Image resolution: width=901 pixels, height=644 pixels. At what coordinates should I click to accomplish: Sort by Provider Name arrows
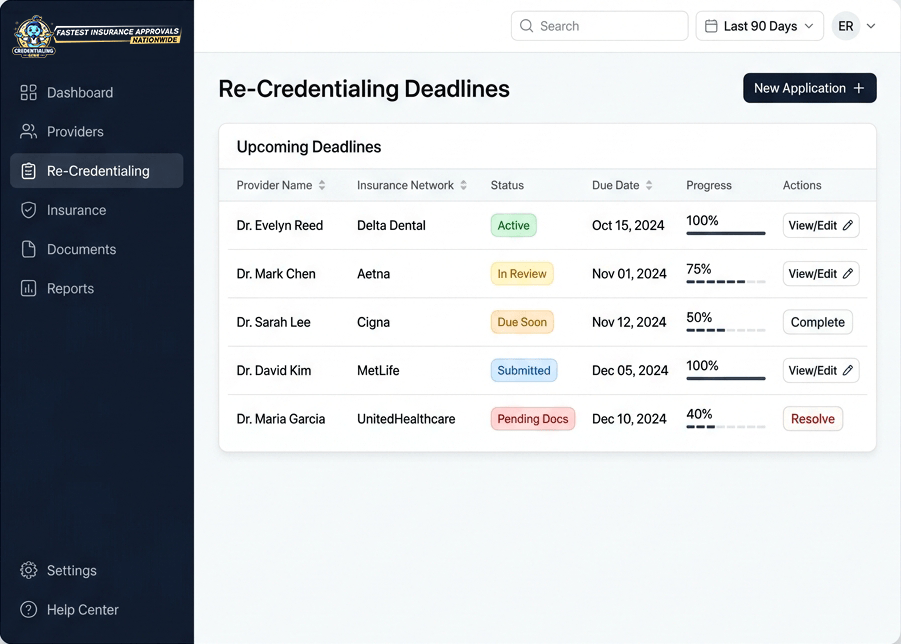(322, 185)
